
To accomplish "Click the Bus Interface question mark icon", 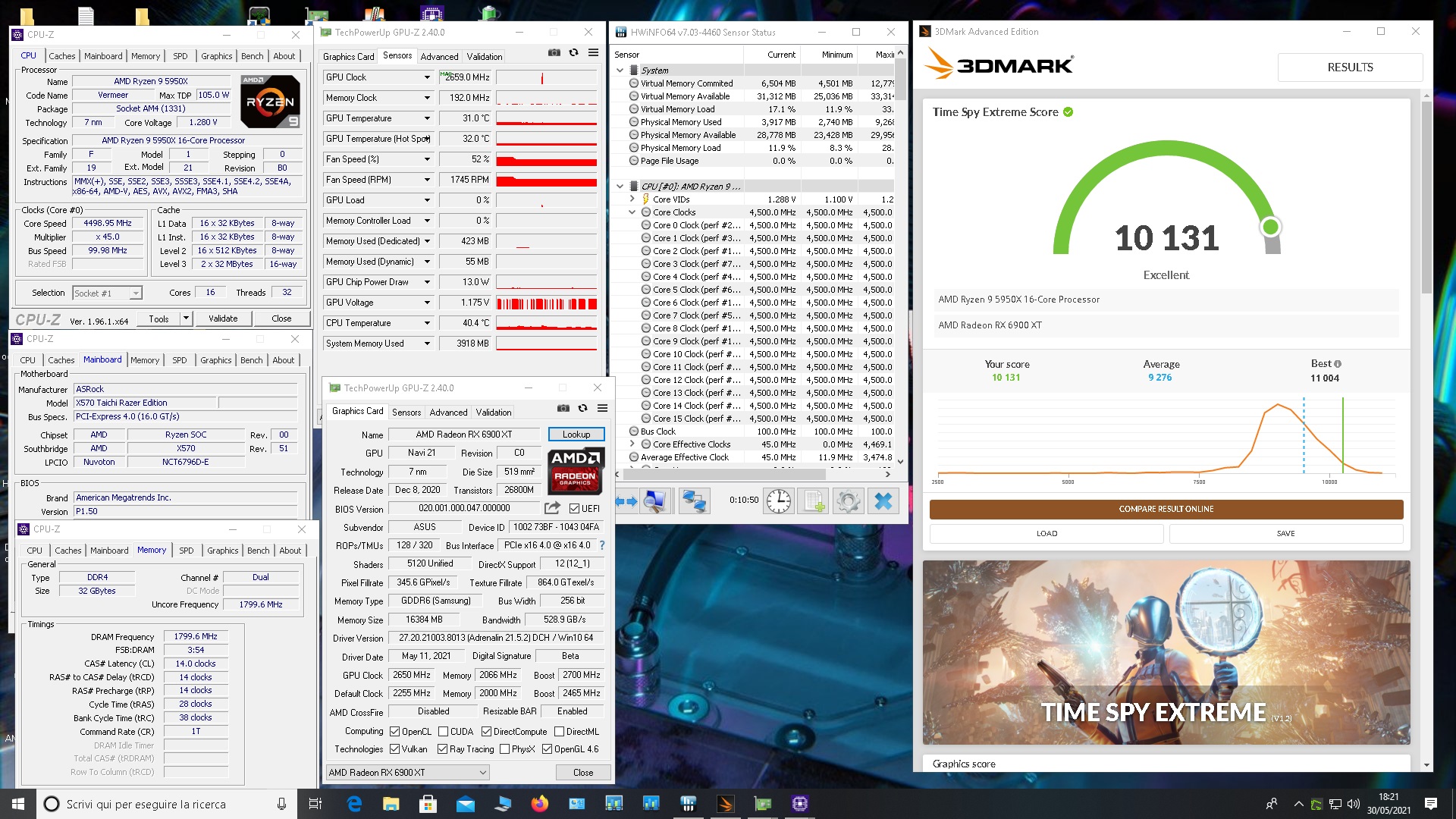I will click(x=602, y=545).
